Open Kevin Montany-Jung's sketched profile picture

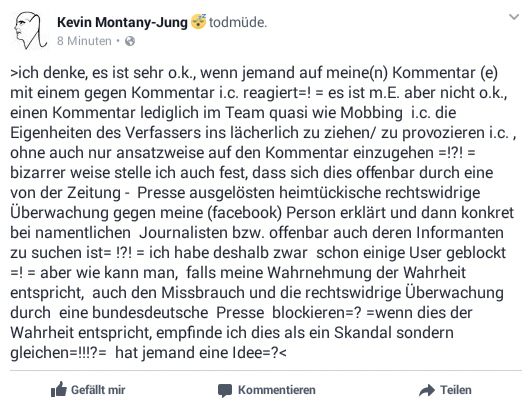[30, 30]
